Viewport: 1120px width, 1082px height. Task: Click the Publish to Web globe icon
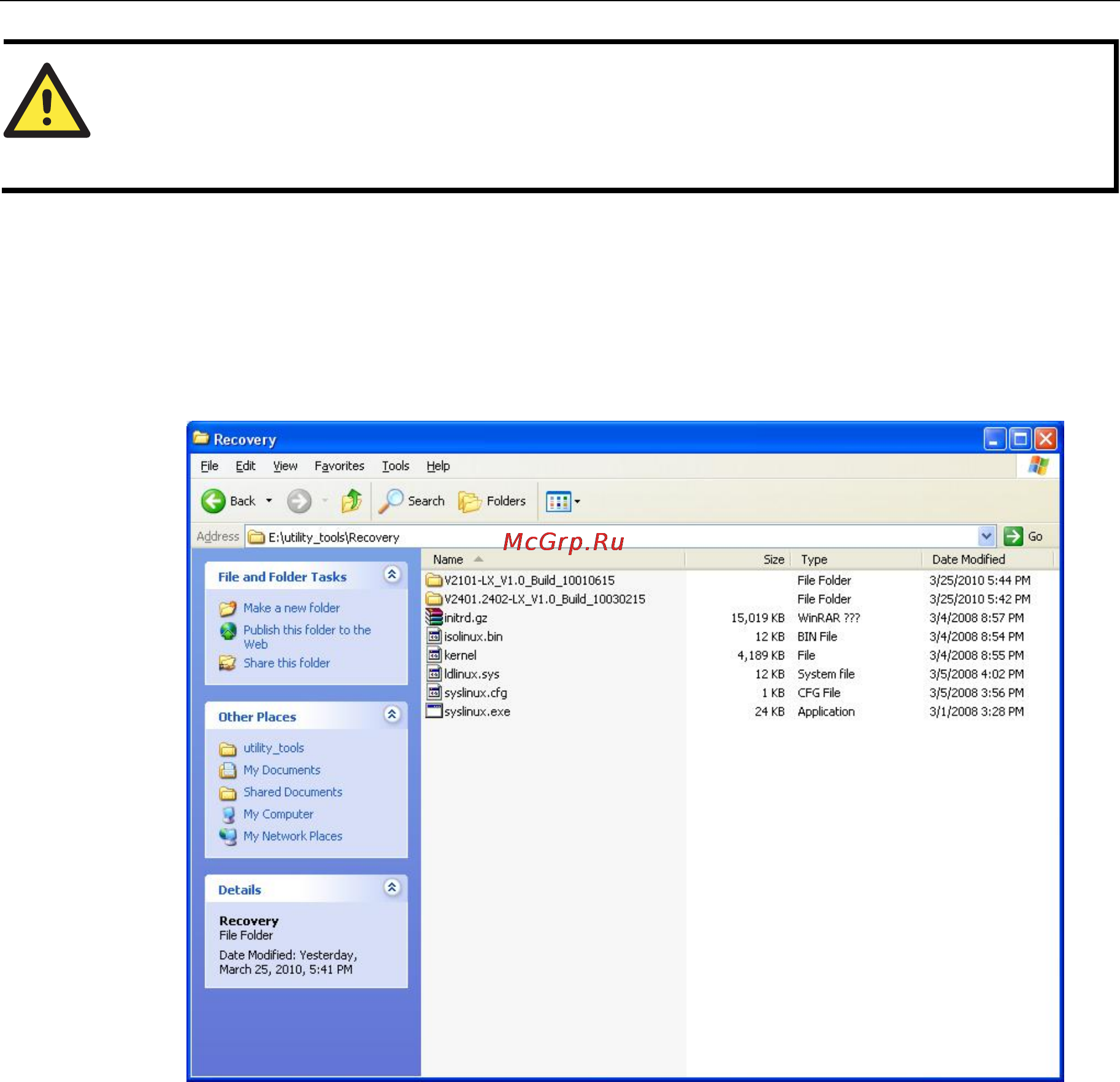pos(228,631)
